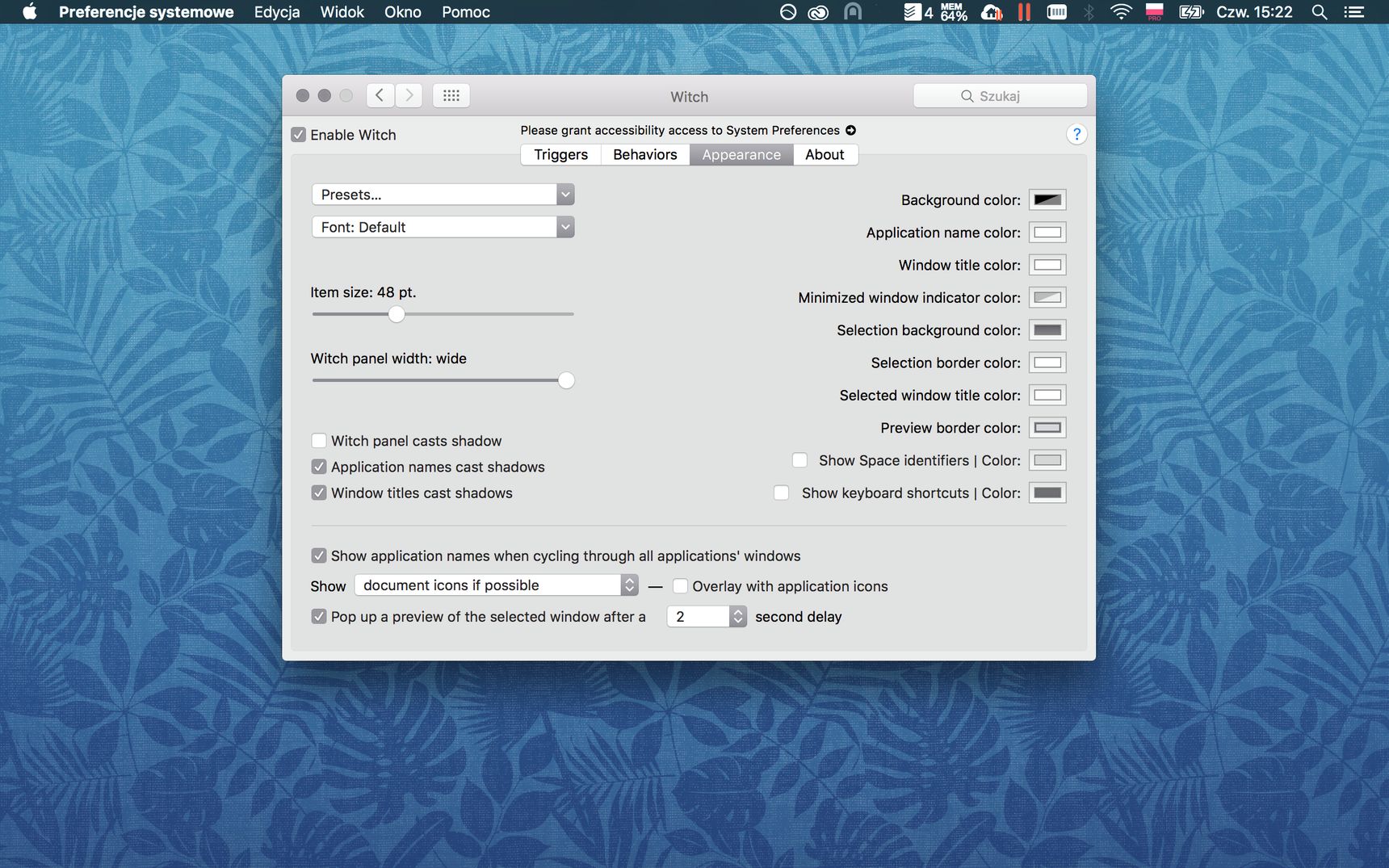
Task: Go back with the left arrow
Action: point(380,95)
